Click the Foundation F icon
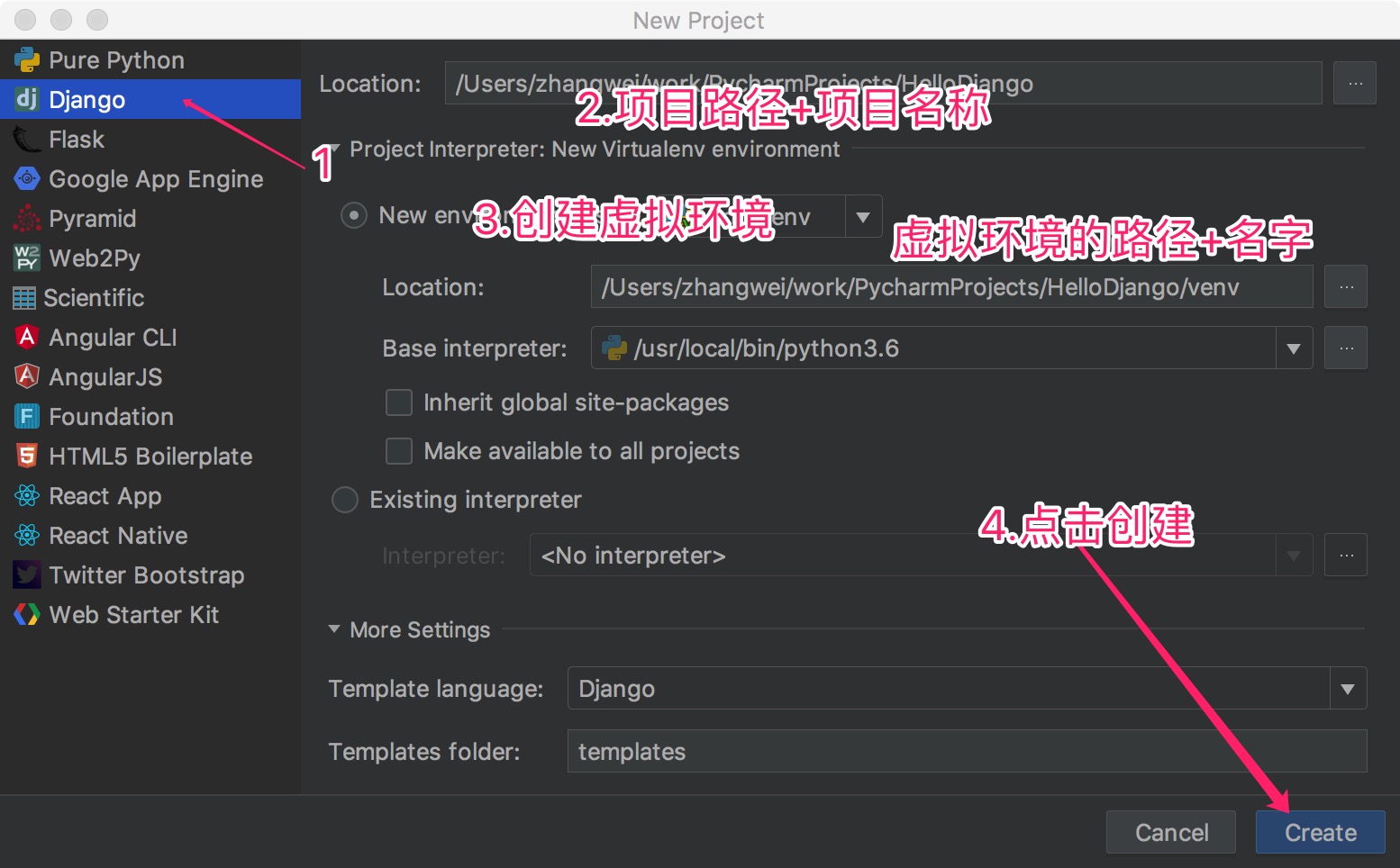This screenshot has height=868, width=1400. point(27,416)
